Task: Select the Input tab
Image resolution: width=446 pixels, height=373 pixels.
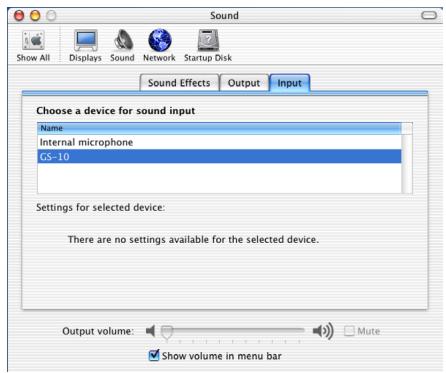Action: 289,83
